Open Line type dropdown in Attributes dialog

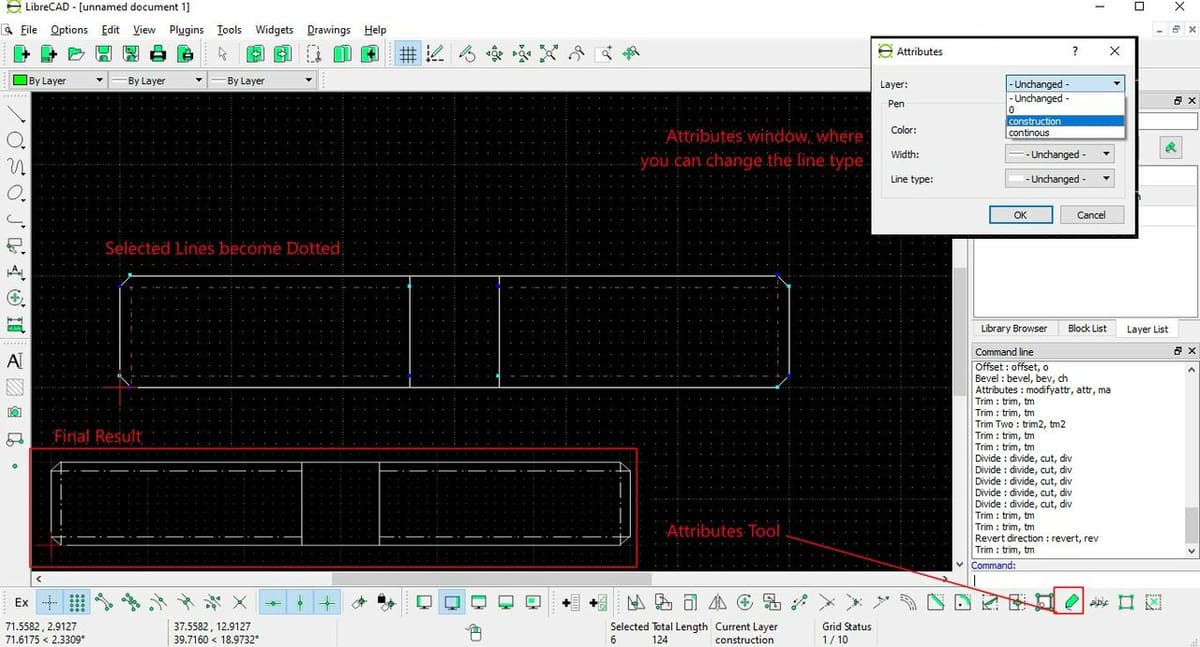1059,179
